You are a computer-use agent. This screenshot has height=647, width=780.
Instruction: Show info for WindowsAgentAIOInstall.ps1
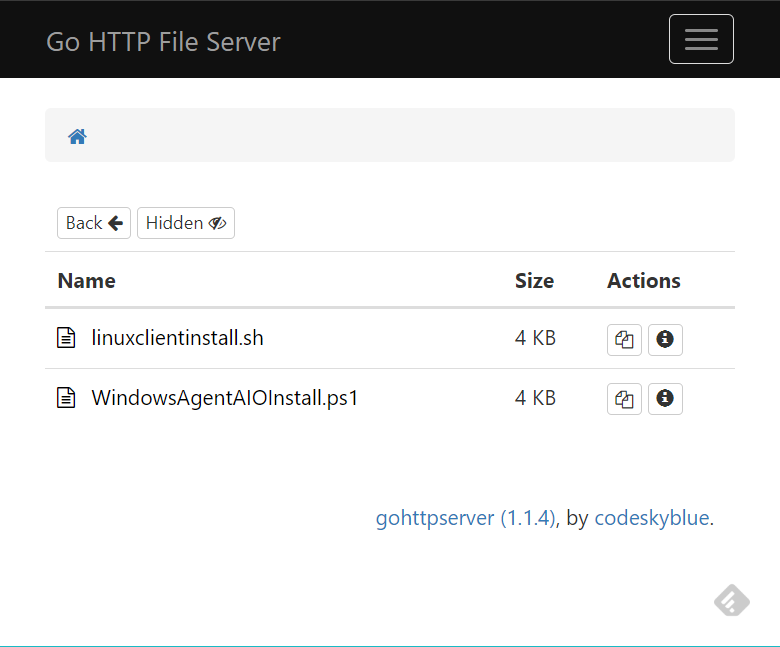click(x=665, y=400)
